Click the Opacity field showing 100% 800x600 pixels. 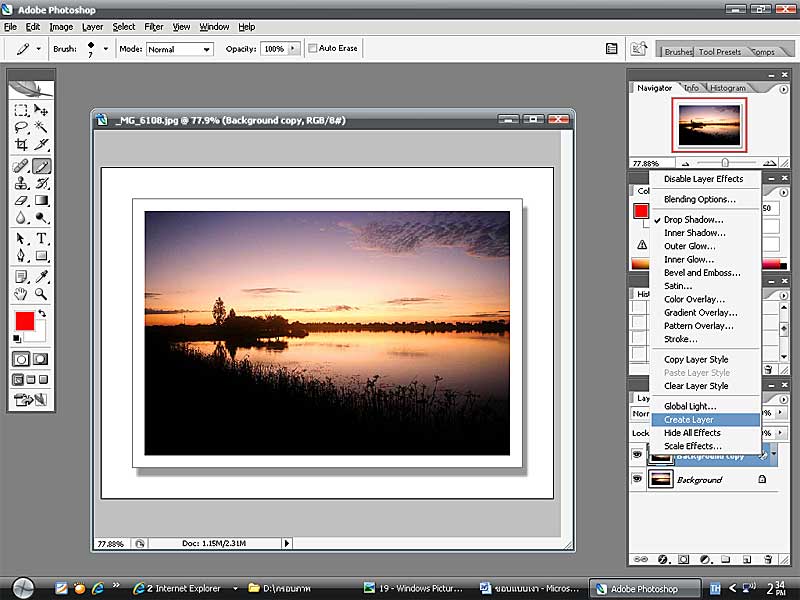[274, 48]
